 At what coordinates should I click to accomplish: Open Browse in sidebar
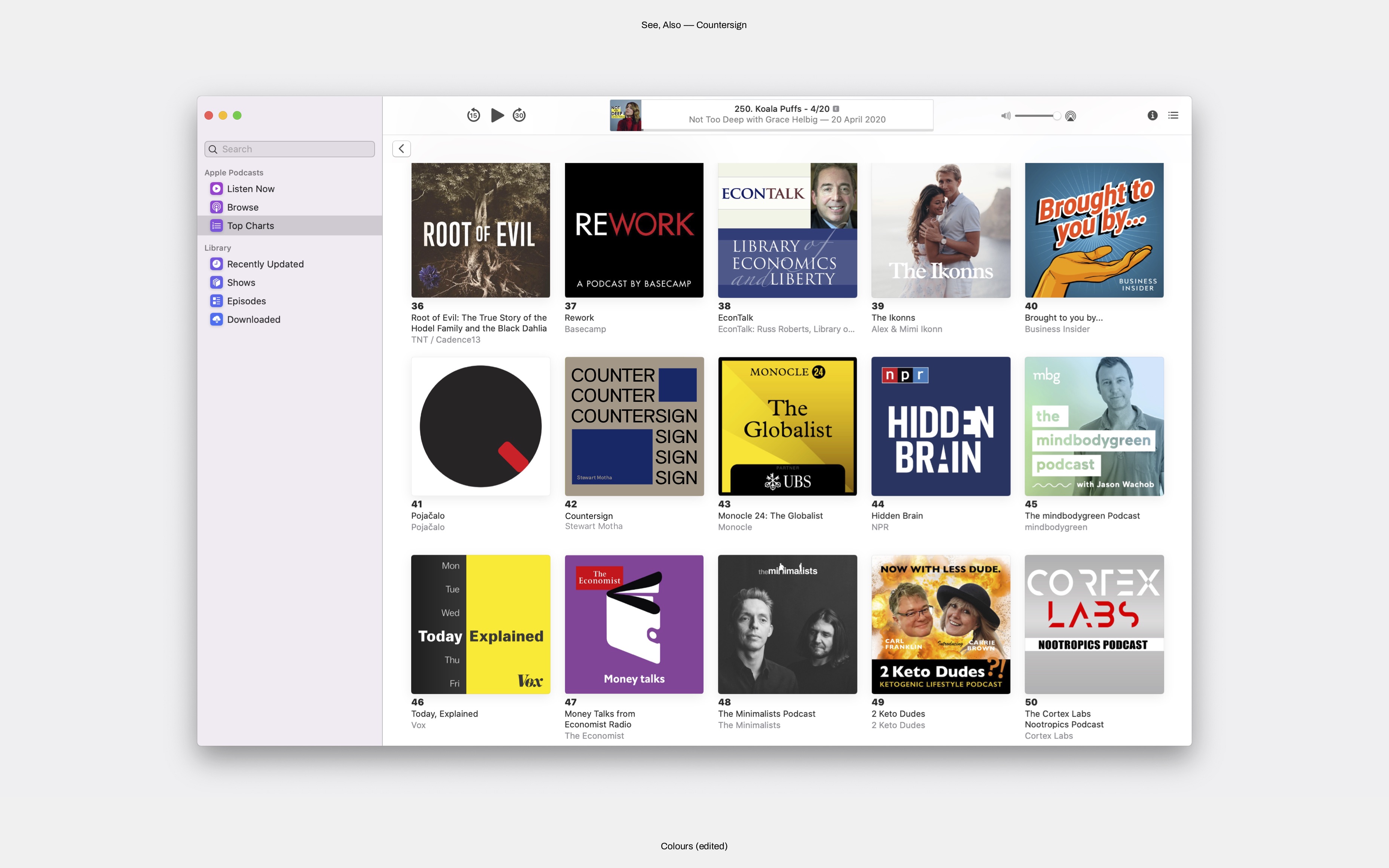(289, 207)
